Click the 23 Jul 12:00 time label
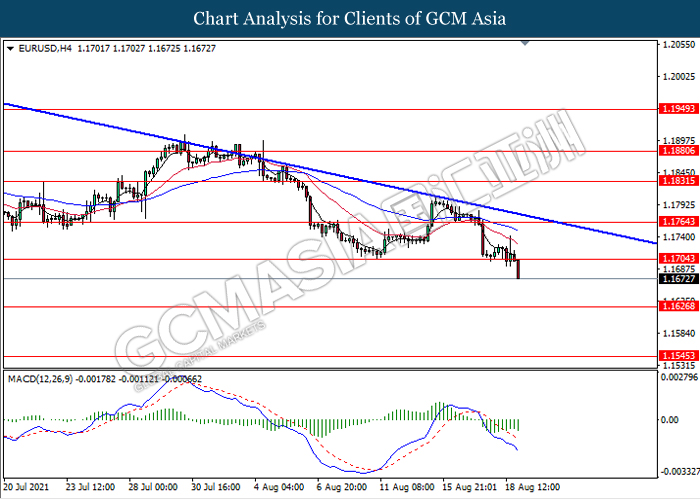700x500 pixels. pyautogui.click(x=90, y=487)
